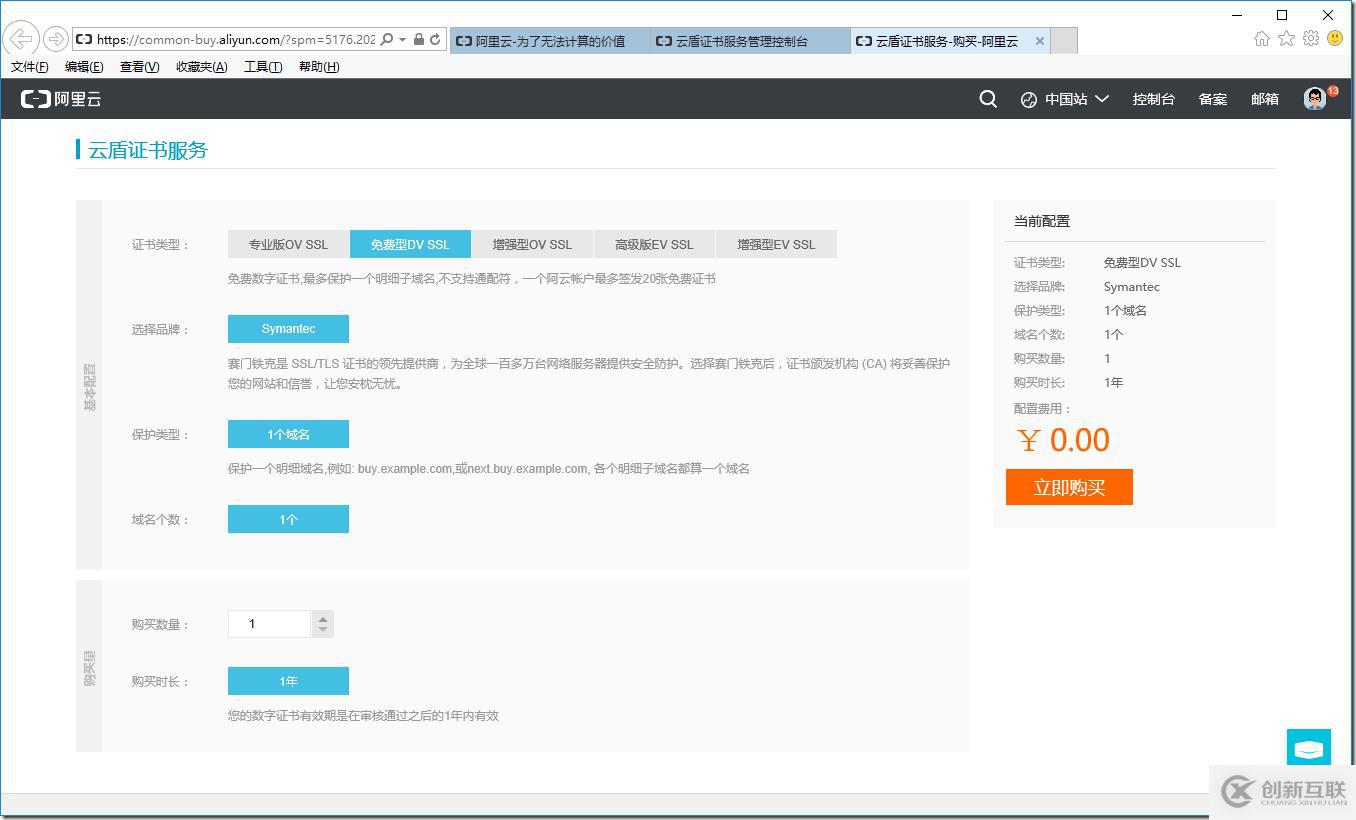The width and height of the screenshot is (1356, 820).
Task: Open the 文件(F) menu
Action: click(x=29, y=67)
